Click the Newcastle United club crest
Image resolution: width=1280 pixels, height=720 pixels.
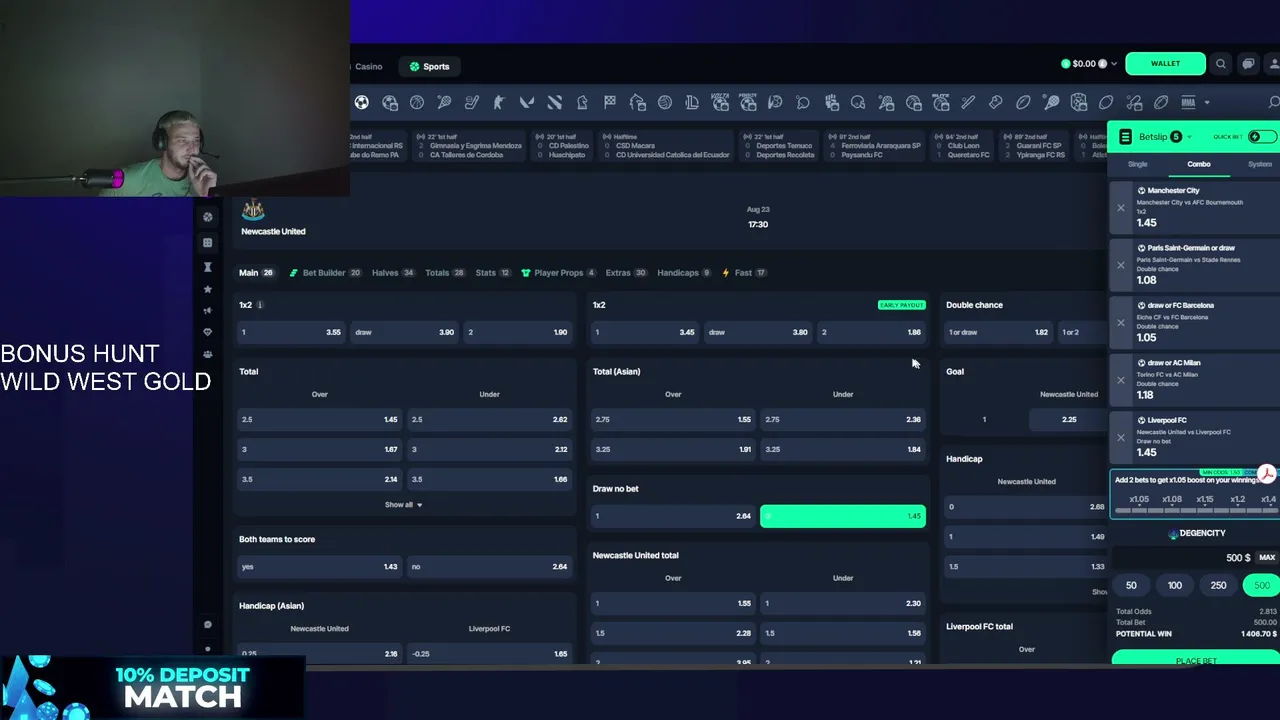[x=253, y=210]
